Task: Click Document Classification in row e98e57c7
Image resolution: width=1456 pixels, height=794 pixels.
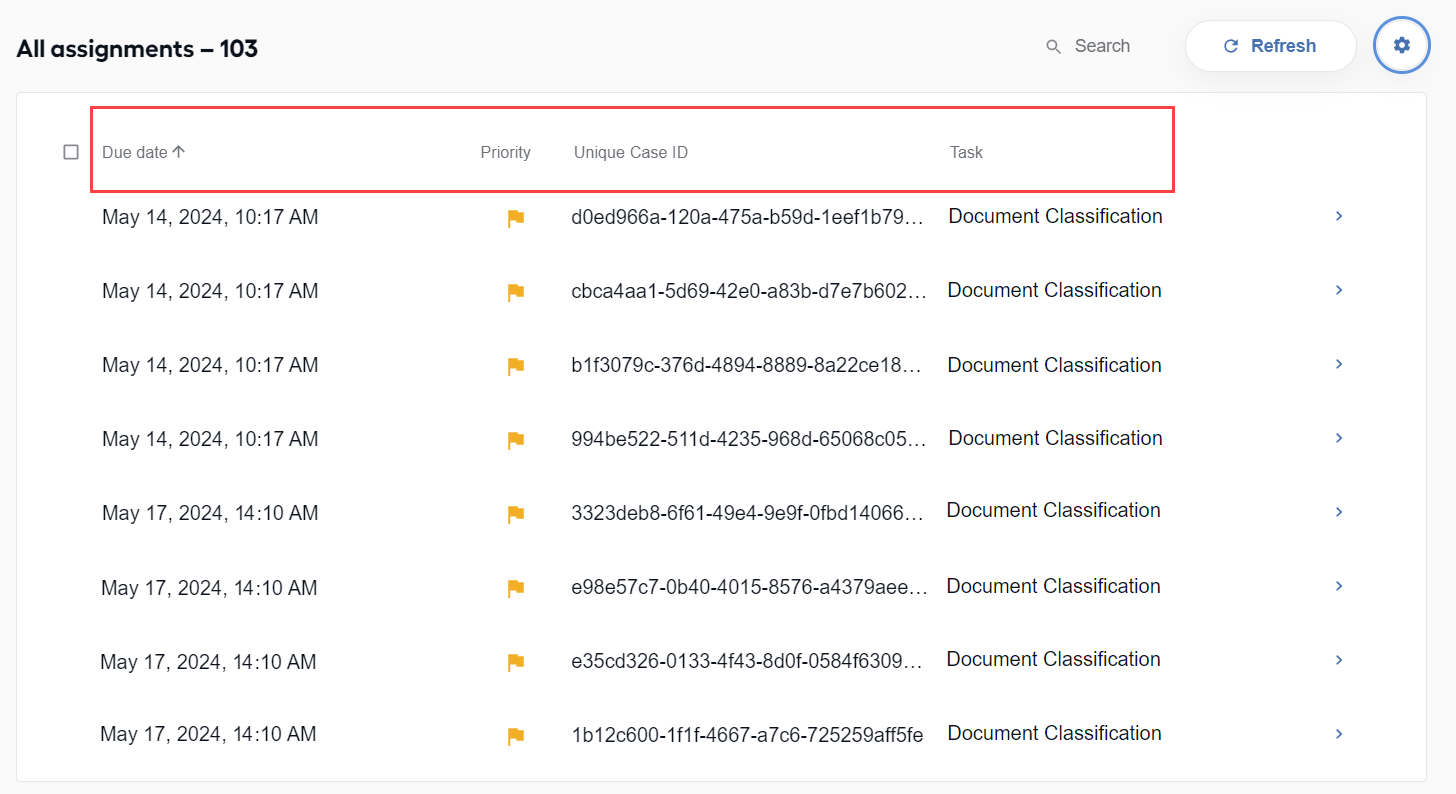Action: point(1053,586)
